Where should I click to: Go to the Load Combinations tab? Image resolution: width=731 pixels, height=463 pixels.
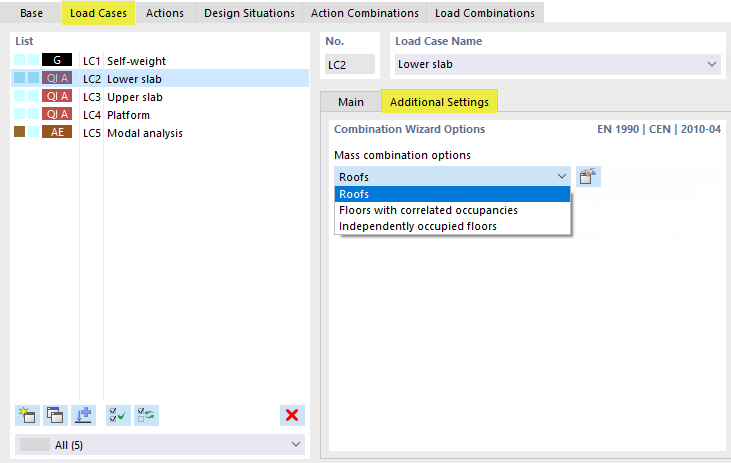(x=483, y=13)
